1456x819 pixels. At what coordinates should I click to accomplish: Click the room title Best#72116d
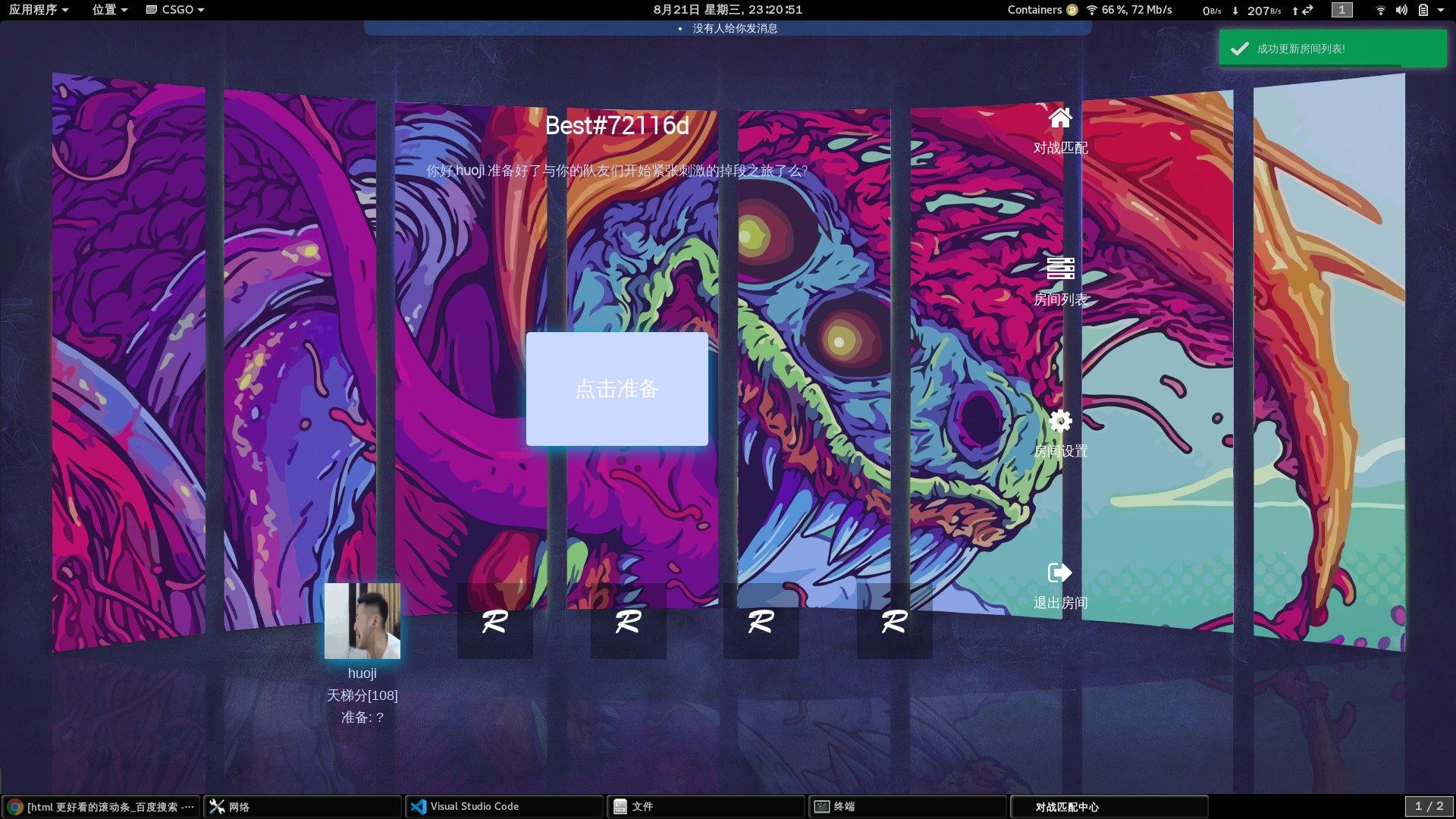click(617, 126)
